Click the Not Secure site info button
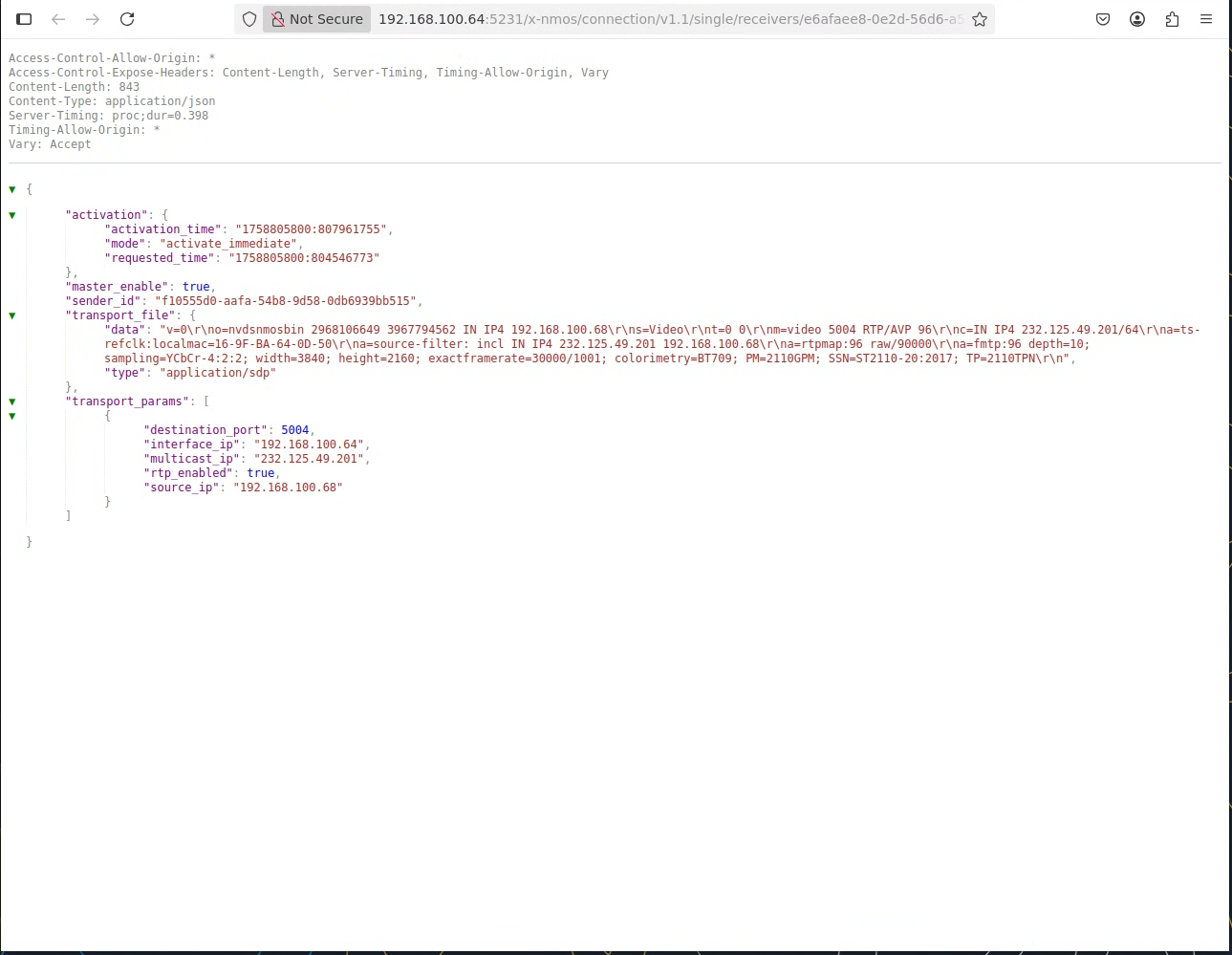 (317, 19)
